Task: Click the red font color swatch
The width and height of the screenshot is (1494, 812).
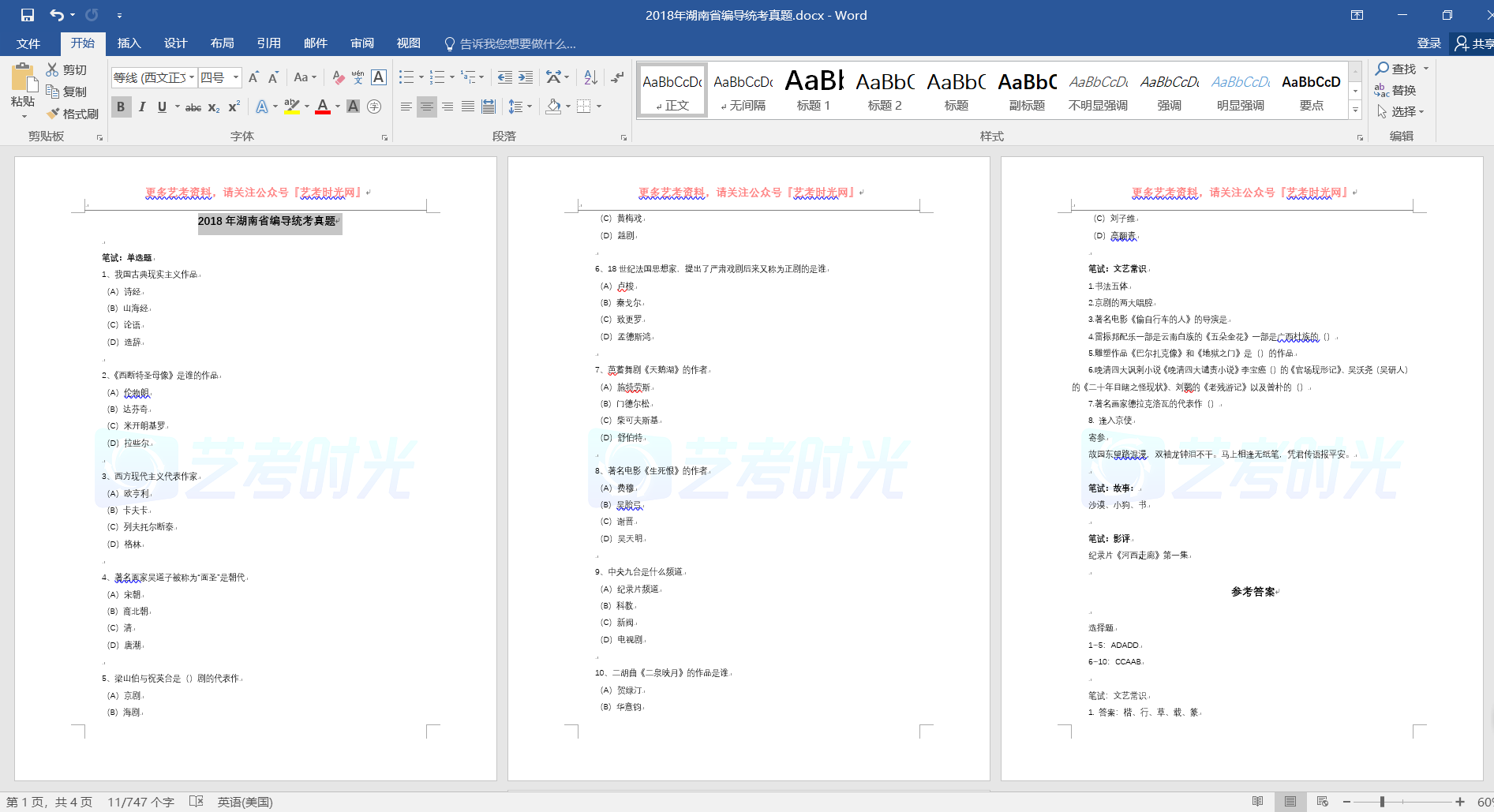Action: 322,107
